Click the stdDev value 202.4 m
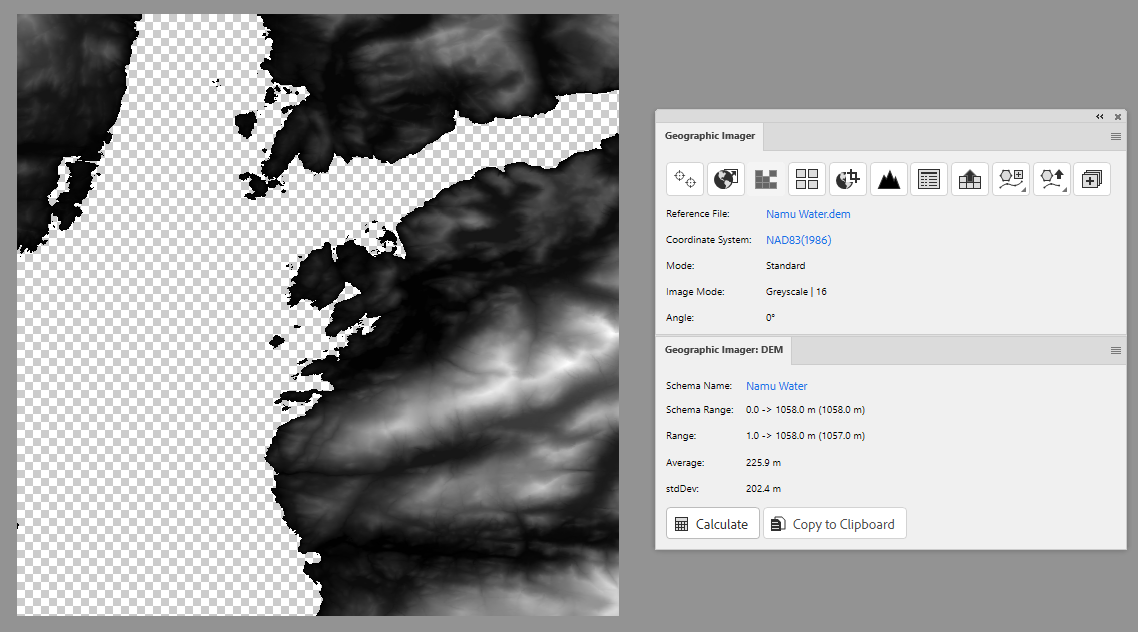 (x=764, y=489)
